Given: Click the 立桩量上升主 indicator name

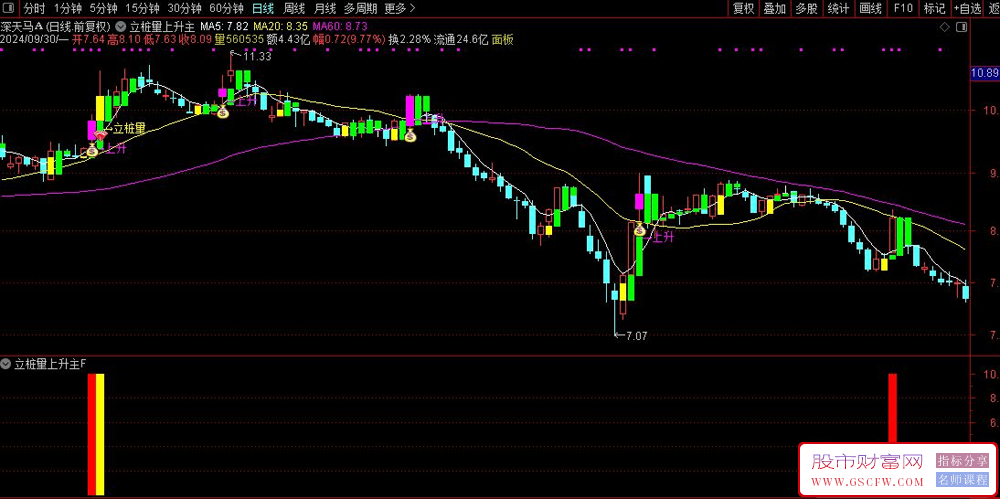Looking at the screenshot, I should 162,27.
